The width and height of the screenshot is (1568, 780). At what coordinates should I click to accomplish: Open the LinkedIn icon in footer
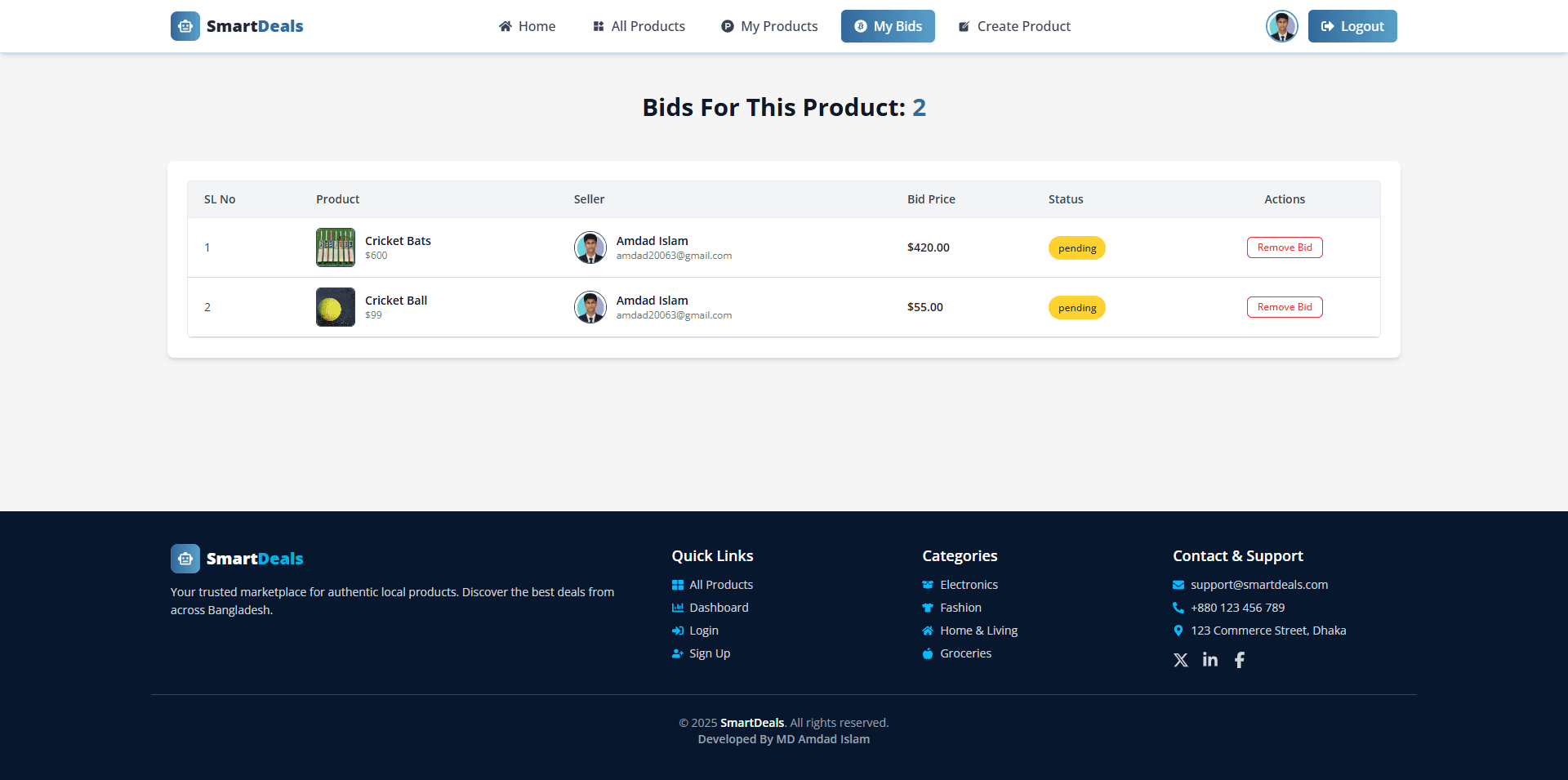point(1210,660)
